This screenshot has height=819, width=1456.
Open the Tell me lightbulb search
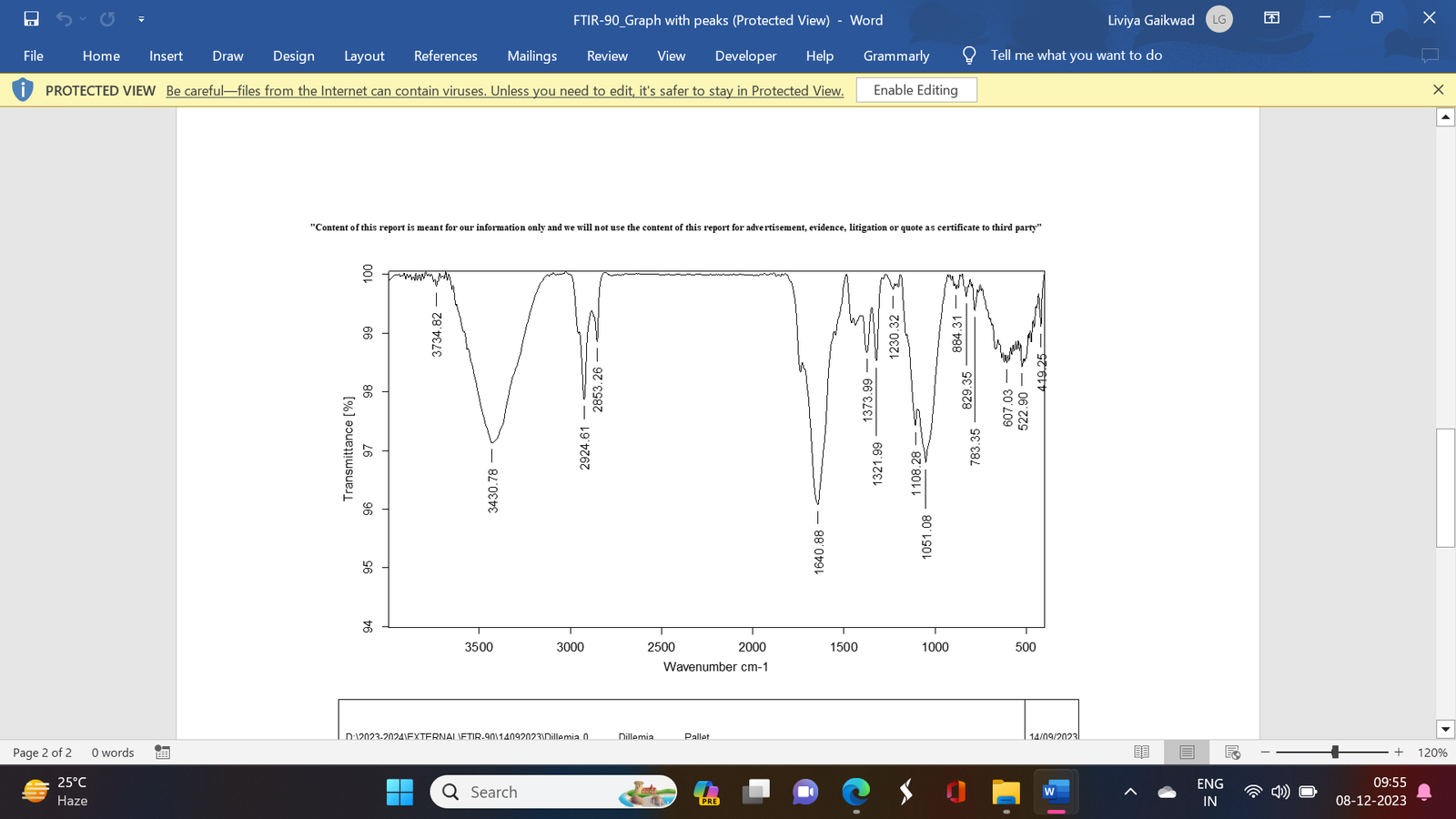pos(969,56)
